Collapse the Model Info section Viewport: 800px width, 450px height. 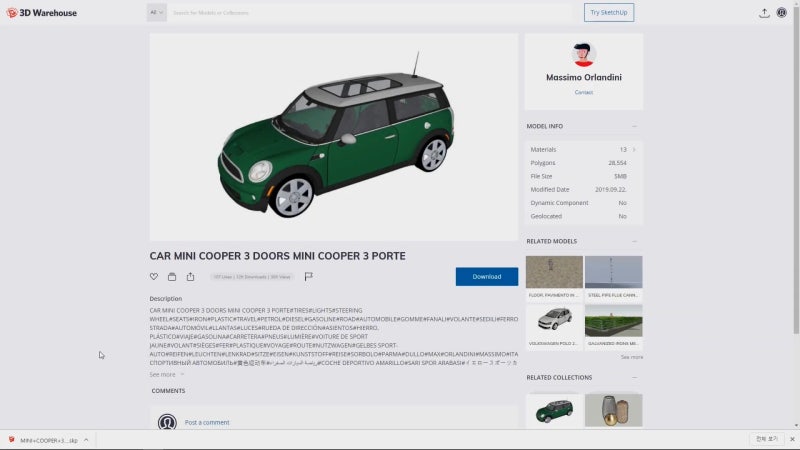pyautogui.click(x=634, y=126)
